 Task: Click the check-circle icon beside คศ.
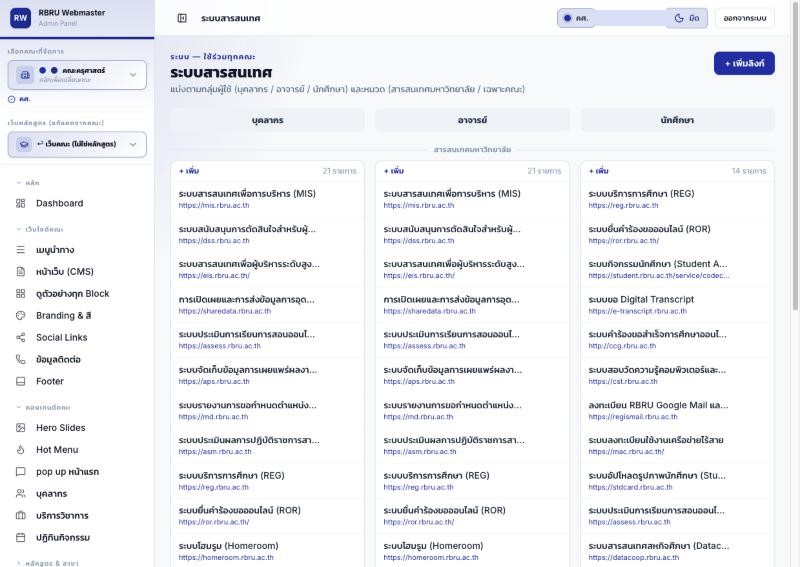click(x=12, y=100)
